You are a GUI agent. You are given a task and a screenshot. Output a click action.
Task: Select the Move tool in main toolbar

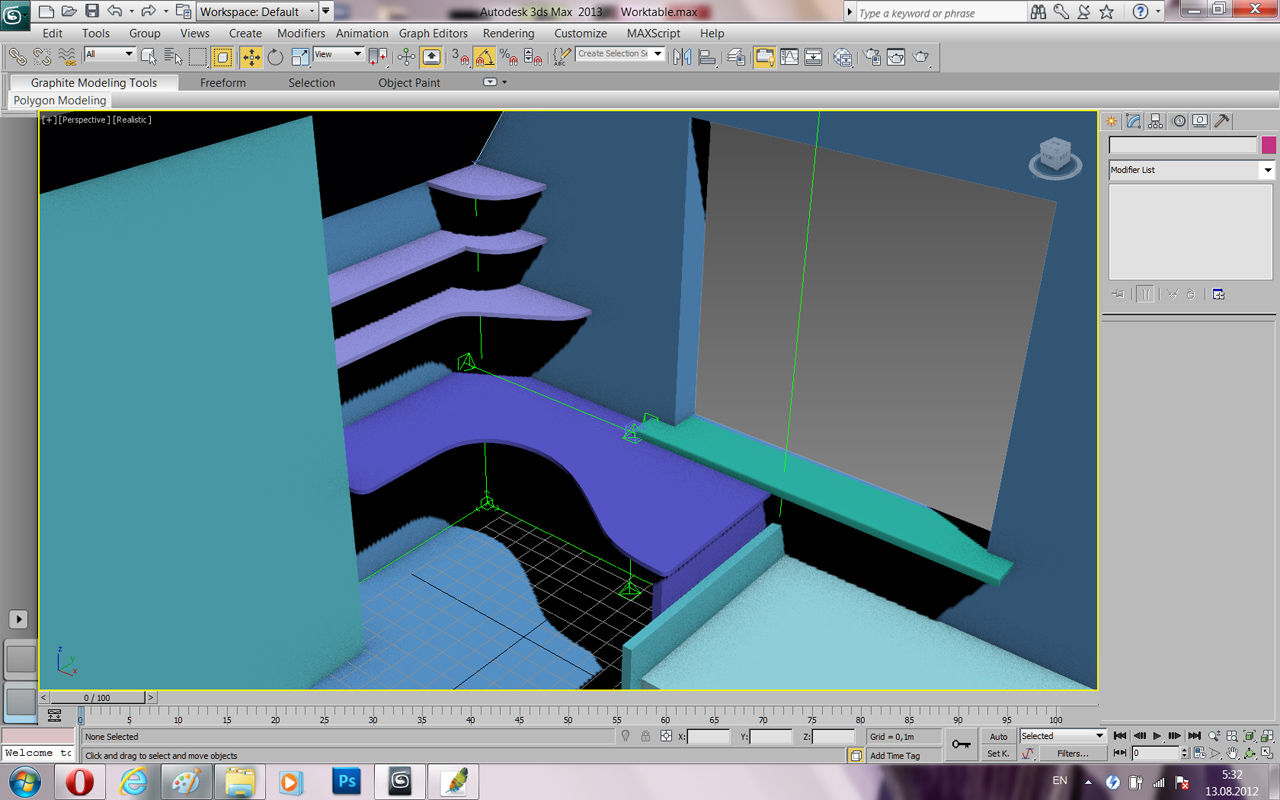click(x=250, y=57)
